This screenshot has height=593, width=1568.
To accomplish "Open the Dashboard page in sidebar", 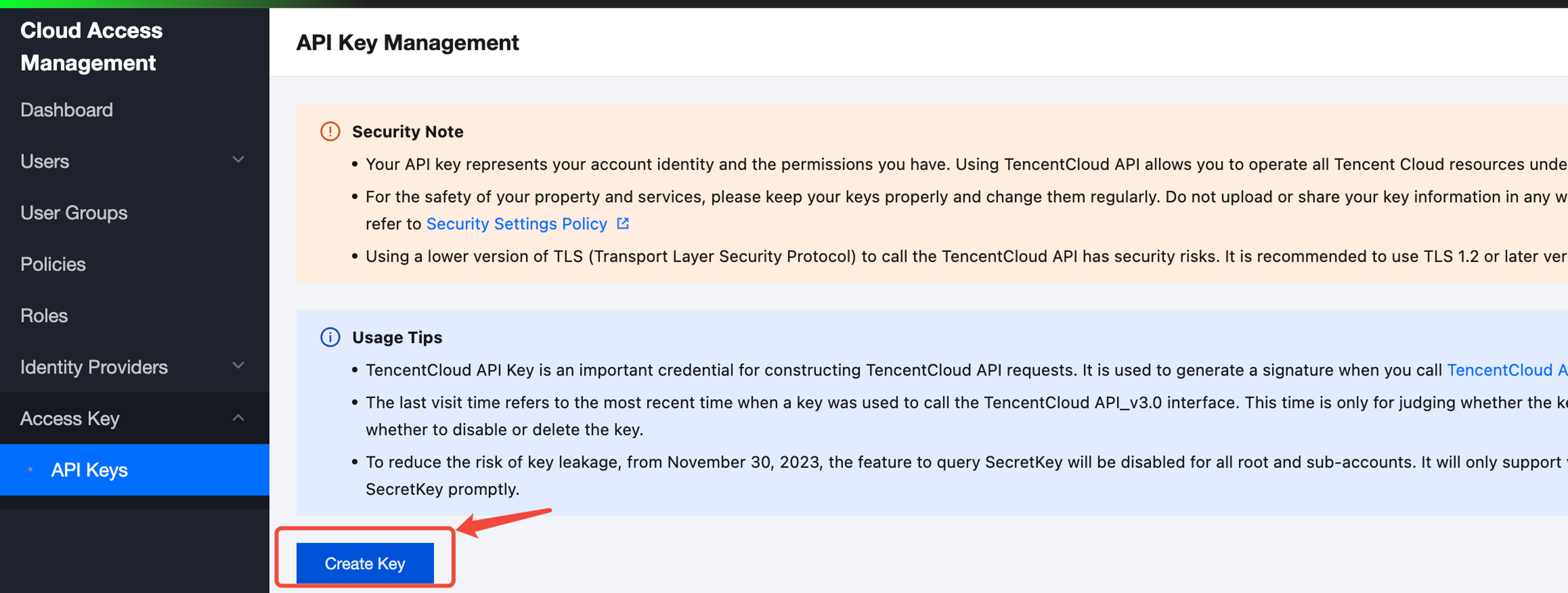I will [66, 110].
